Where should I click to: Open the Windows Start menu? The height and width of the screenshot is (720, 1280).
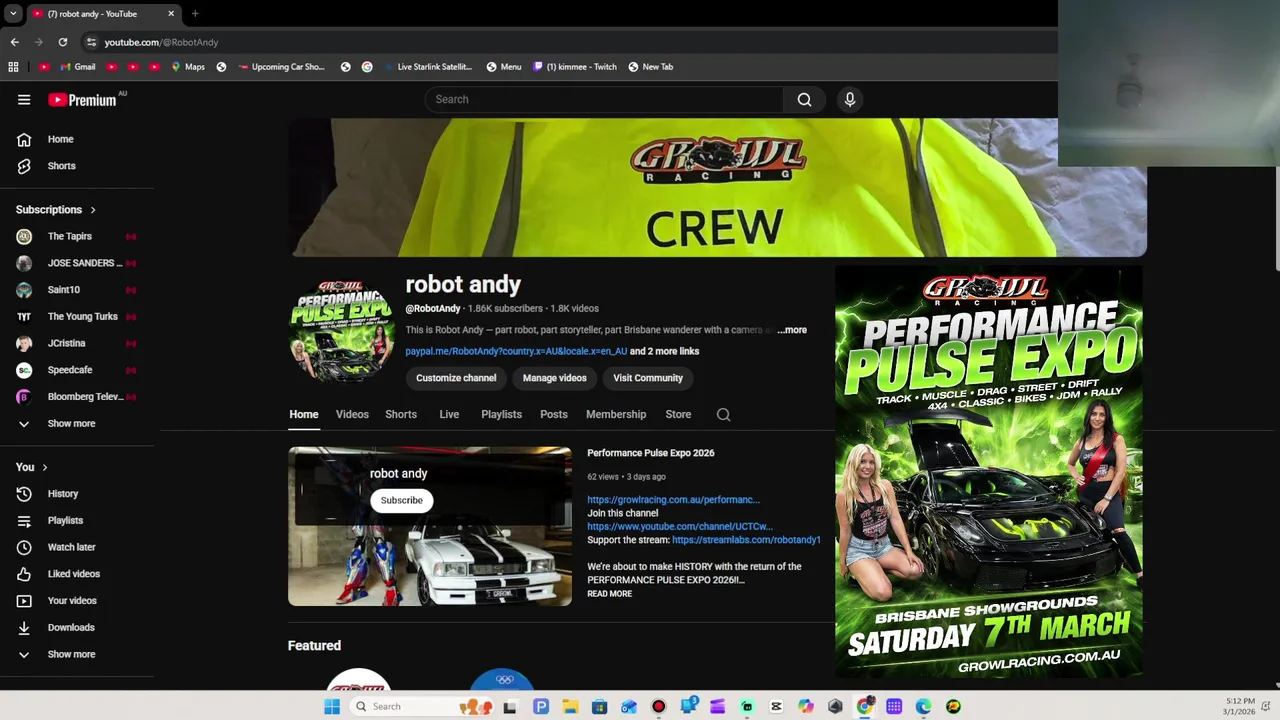332,706
